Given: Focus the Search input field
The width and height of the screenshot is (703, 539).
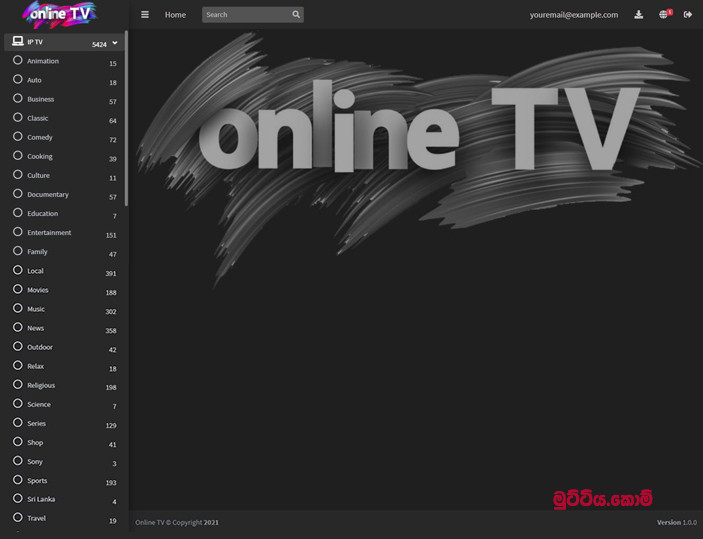Looking at the screenshot, I should [247, 15].
